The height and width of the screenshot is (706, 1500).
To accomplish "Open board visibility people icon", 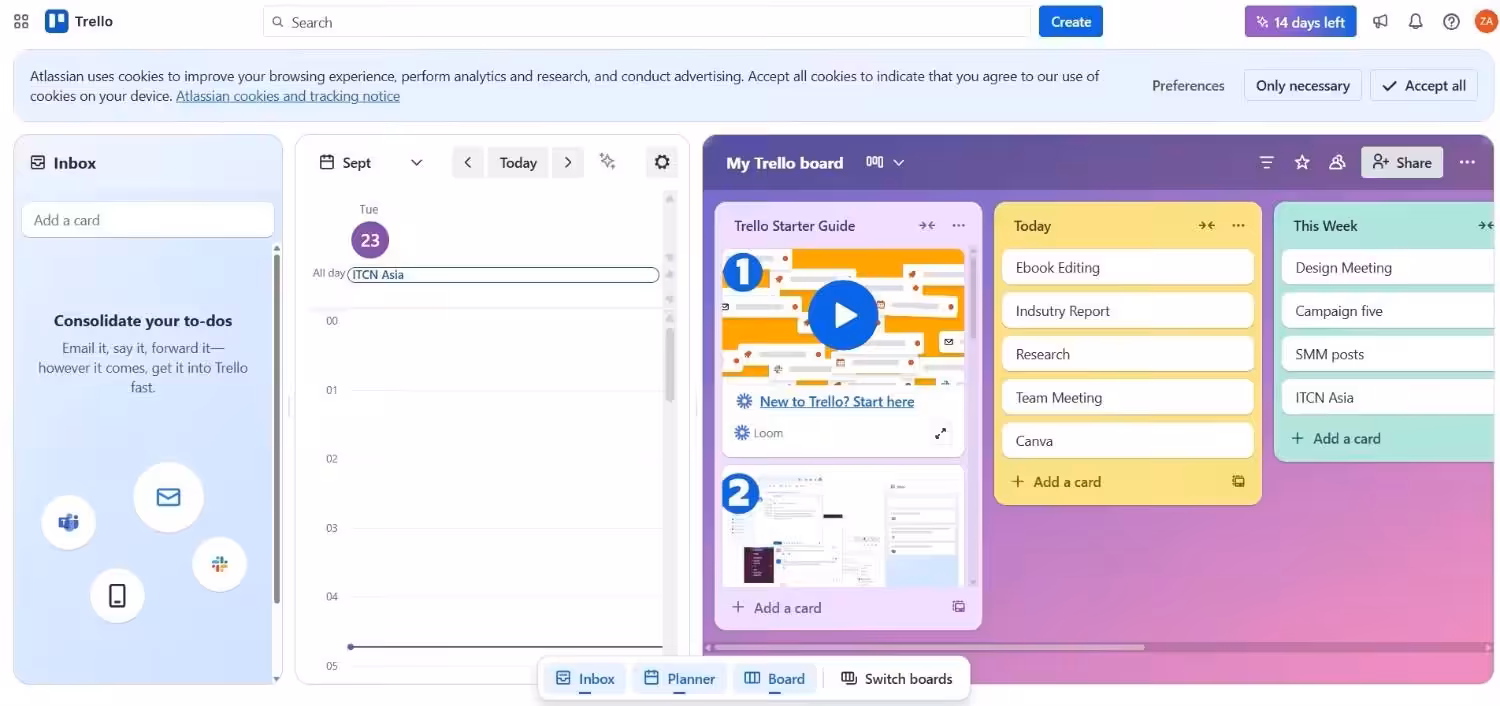I will click(x=1337, y=162).
